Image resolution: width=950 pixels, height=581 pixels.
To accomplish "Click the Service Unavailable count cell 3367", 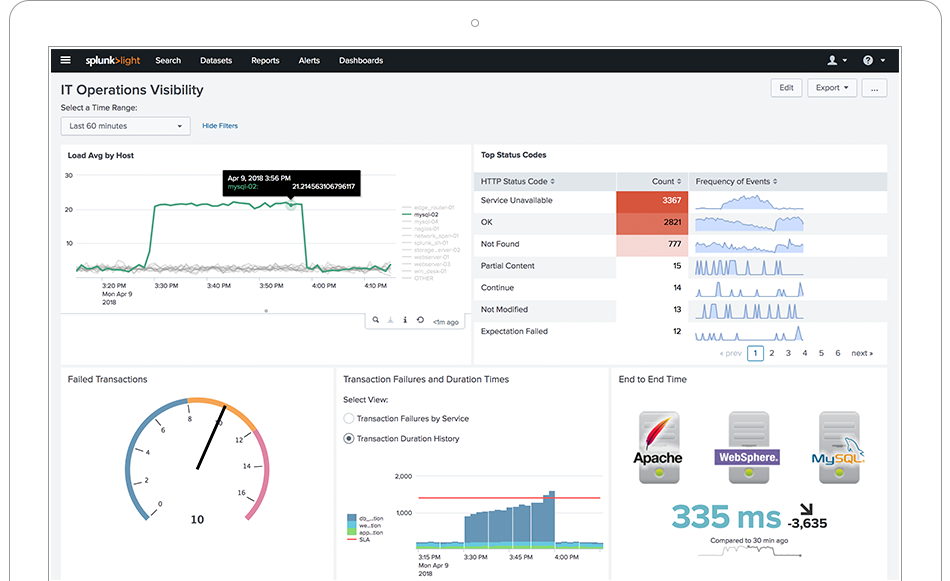I will click(x=652, y=202).
